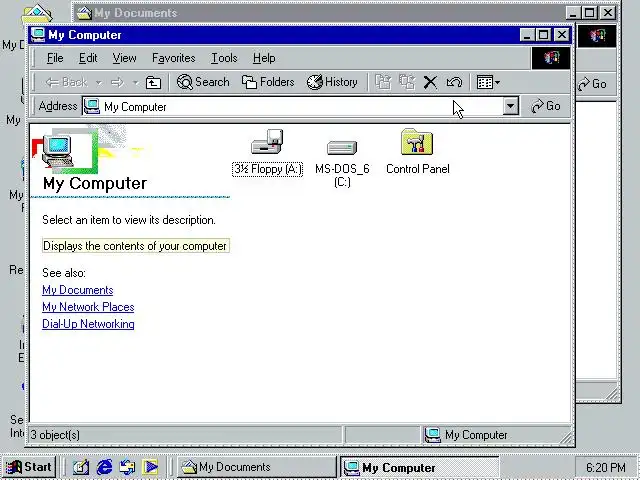This screenshot has width=640, height=480.
Task: Click the Go button in My Computer window
Action: pos(545,107)
